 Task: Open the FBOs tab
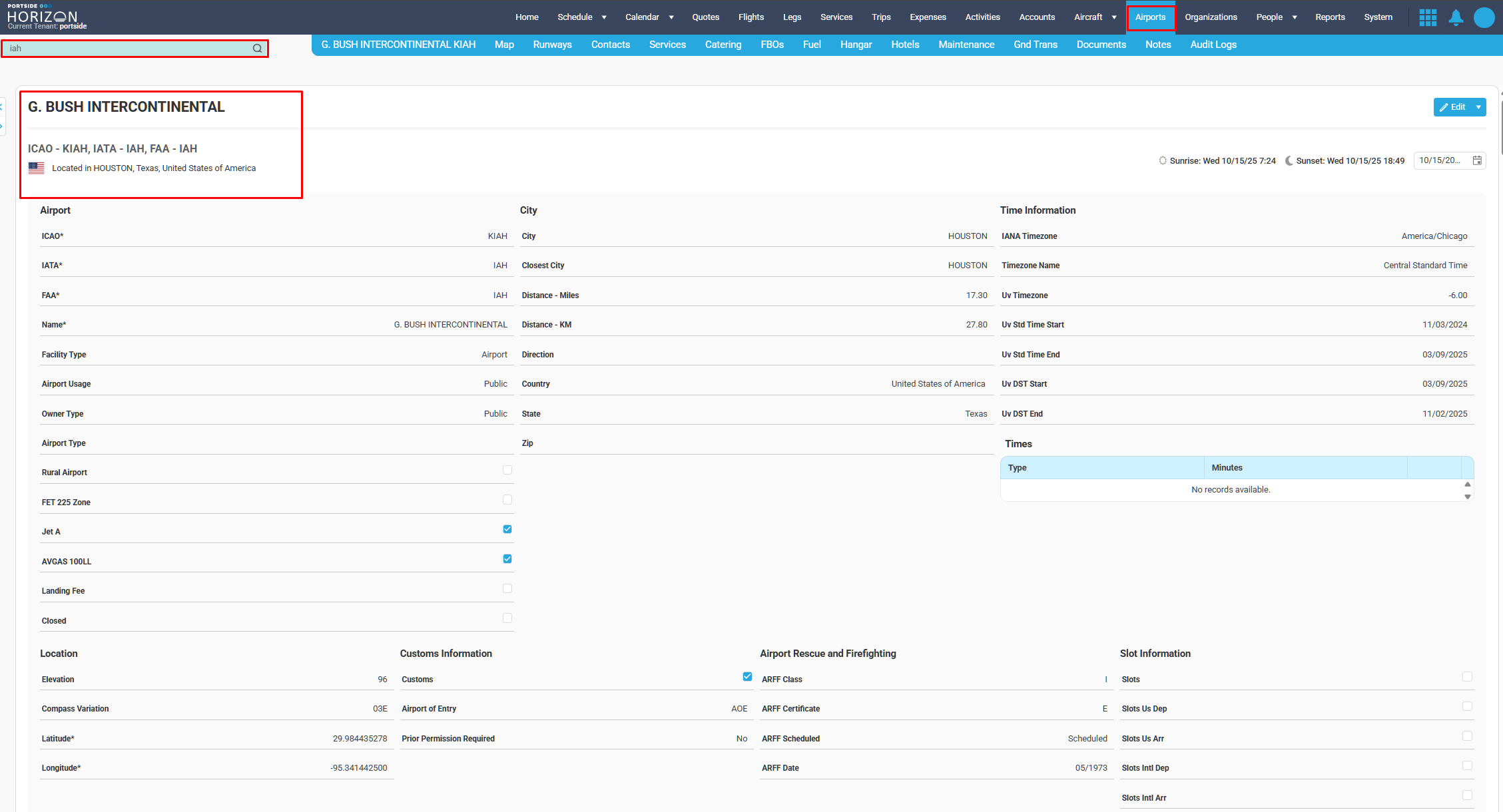772,45
